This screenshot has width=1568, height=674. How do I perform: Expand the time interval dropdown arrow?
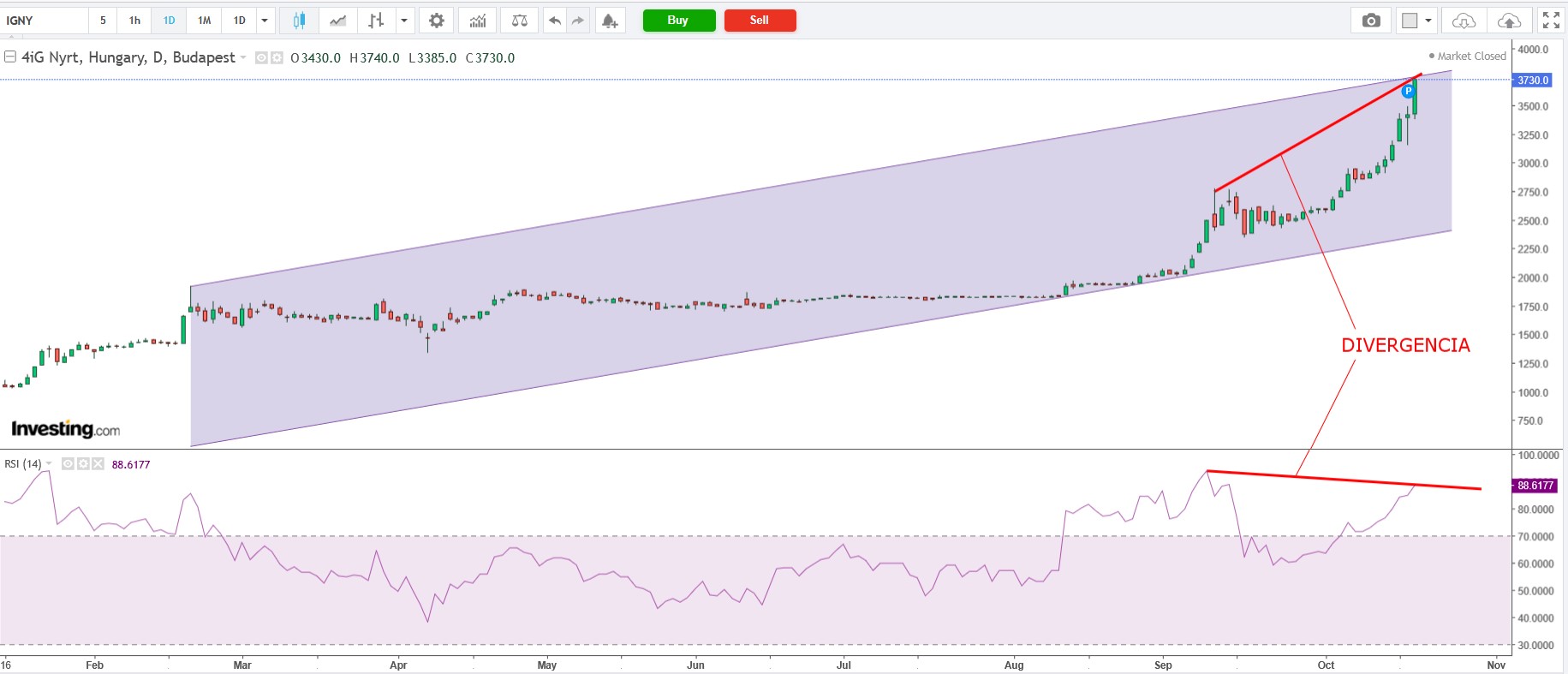coord(265,21)
